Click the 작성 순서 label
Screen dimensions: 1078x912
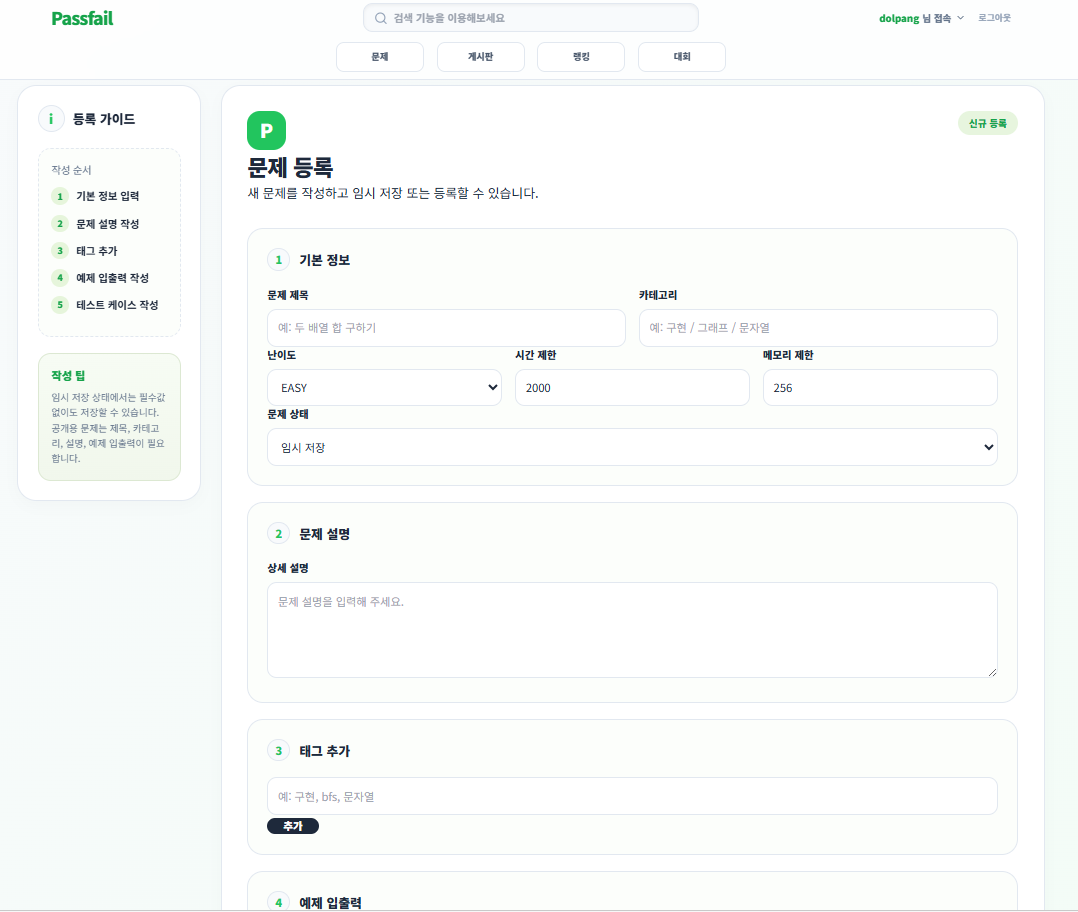(71, 170)
